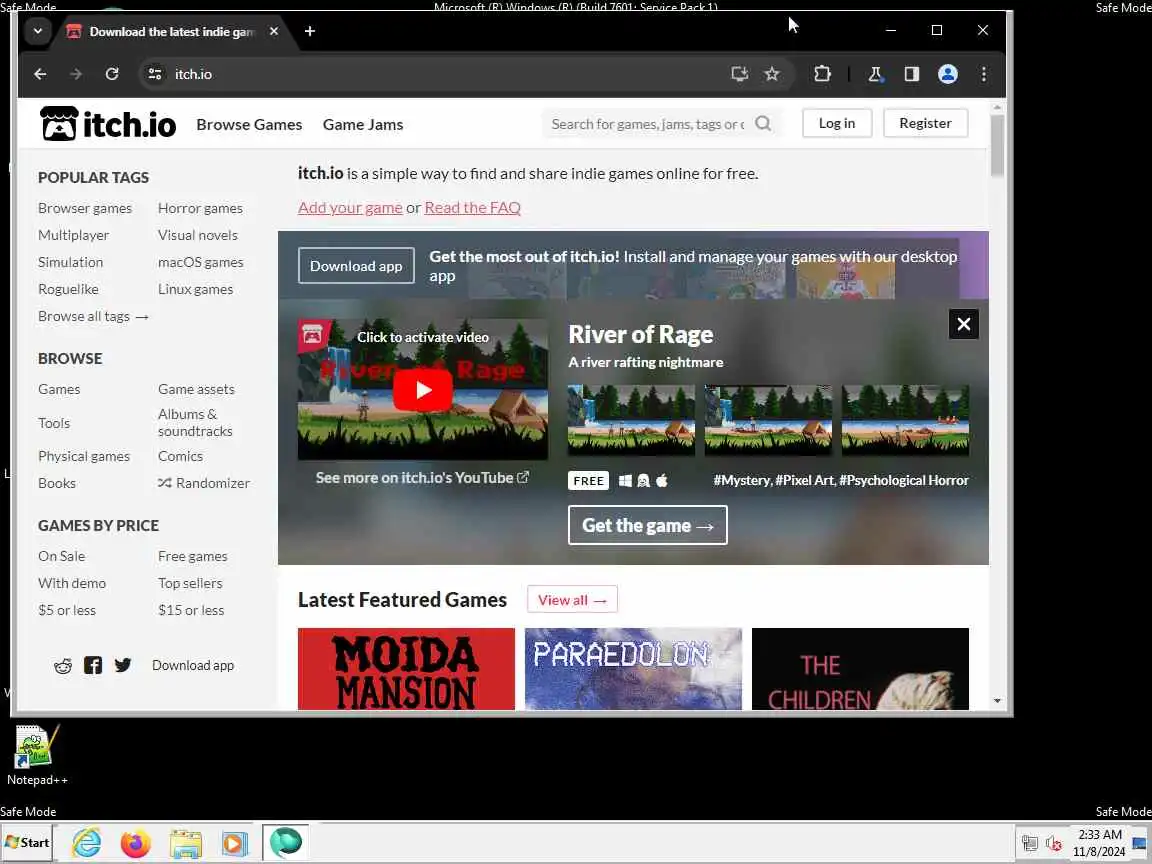
Task: Open Game assets category
Action: click(x=196, y=389)
